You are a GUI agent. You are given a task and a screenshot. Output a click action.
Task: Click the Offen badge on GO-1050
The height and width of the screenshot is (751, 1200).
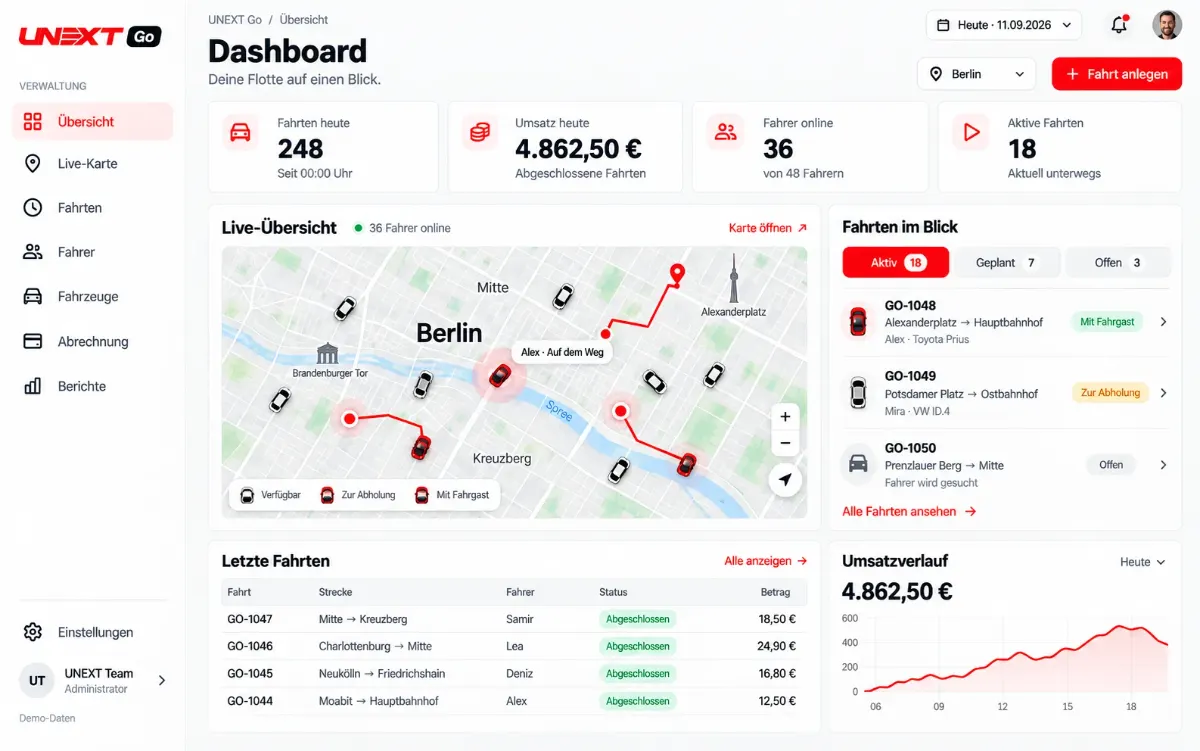(x=1111, y=465)
